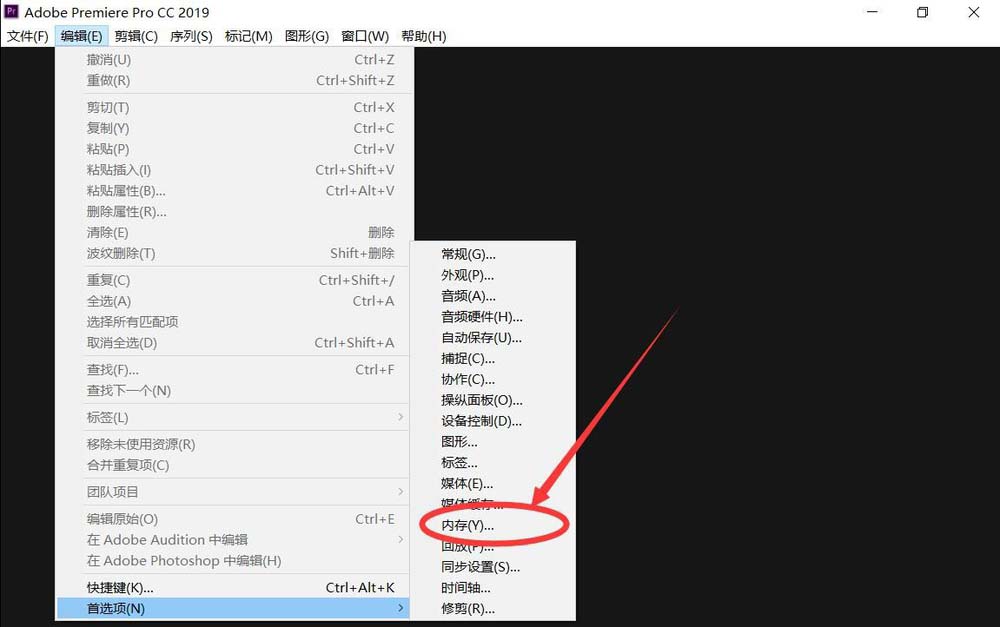Screen dimensions: 1000x627
Task: Open 自动保存(U)... preferences
Action: 492,337
